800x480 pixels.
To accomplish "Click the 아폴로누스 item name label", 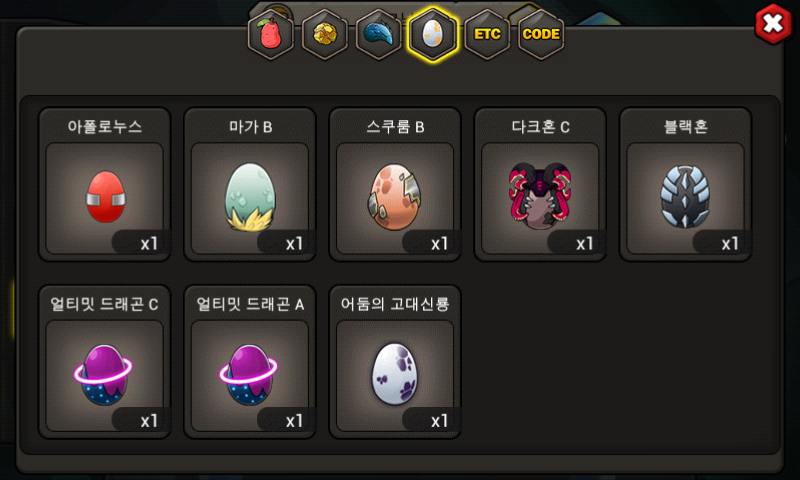I will coord(105,127).
